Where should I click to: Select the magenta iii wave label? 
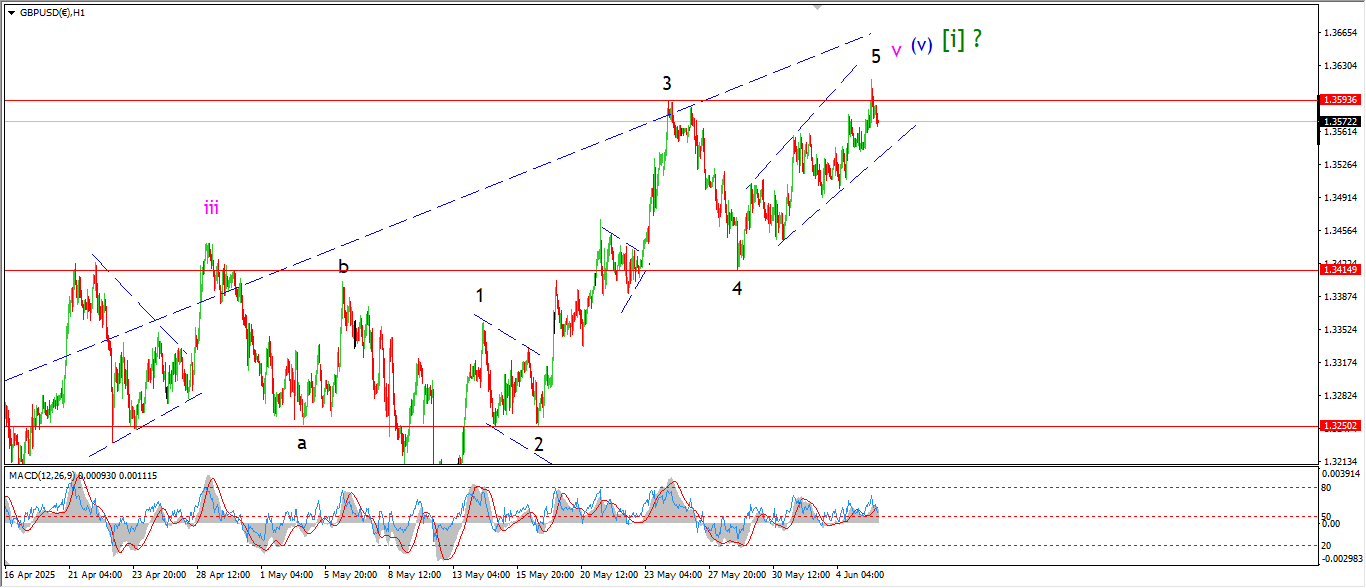[x=211, y=208]
